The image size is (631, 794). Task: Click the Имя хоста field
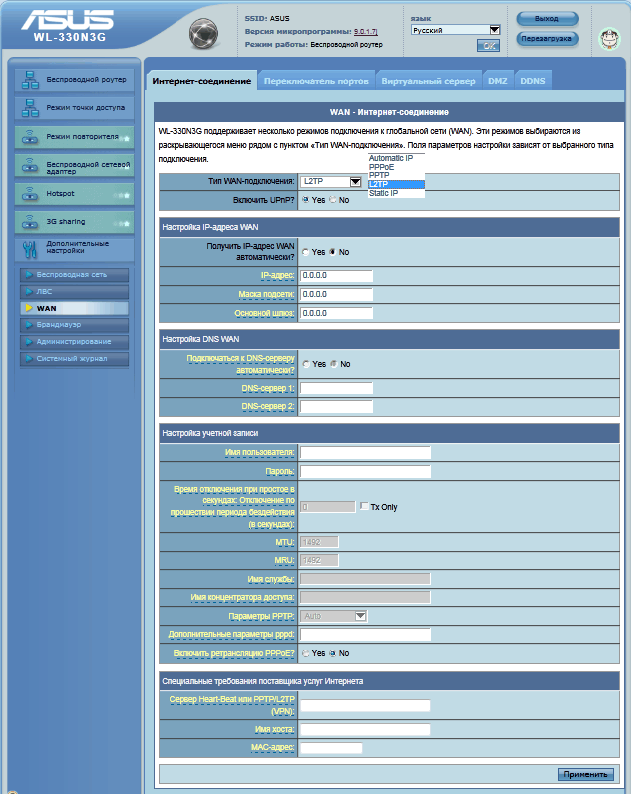365,729
